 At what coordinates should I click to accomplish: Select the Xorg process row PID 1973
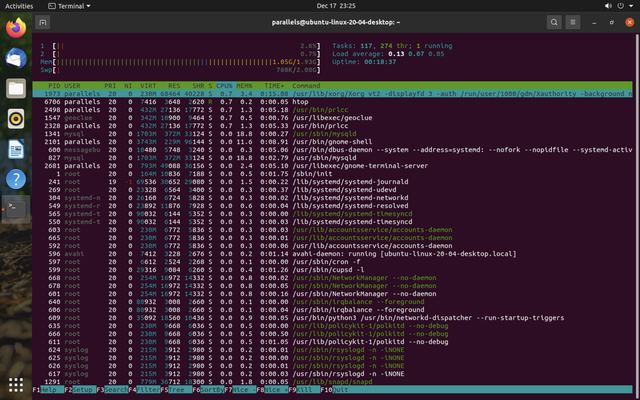pyautogui.click(x=332, y=94)
